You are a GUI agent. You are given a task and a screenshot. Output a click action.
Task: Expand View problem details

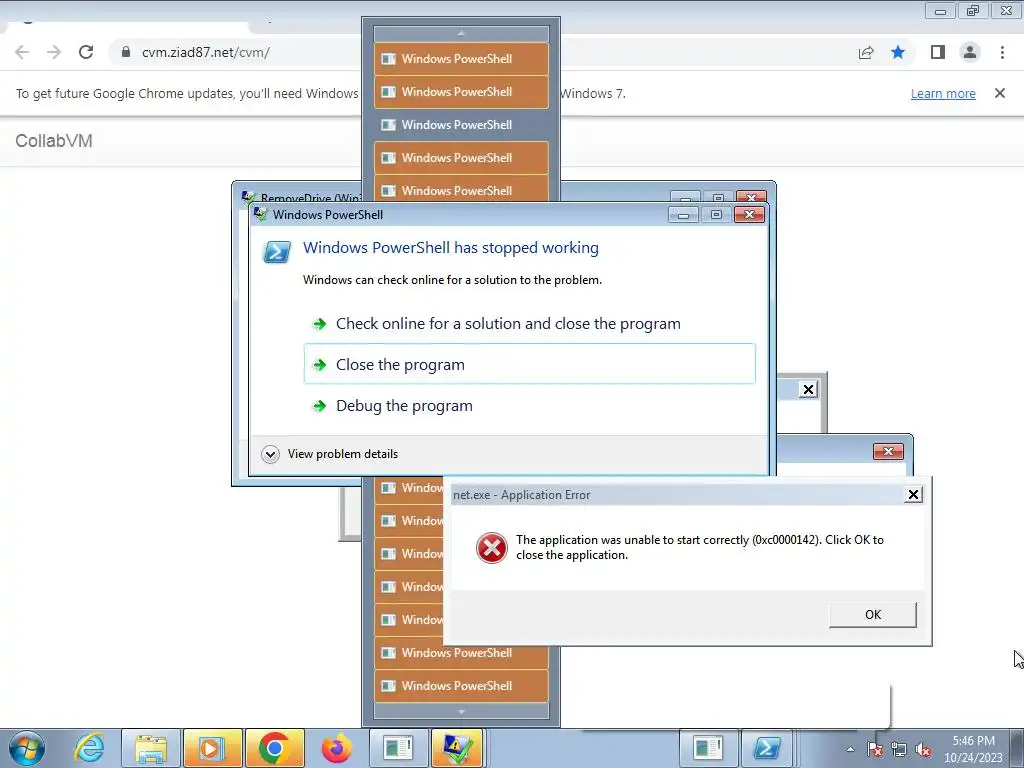[330, 454]
